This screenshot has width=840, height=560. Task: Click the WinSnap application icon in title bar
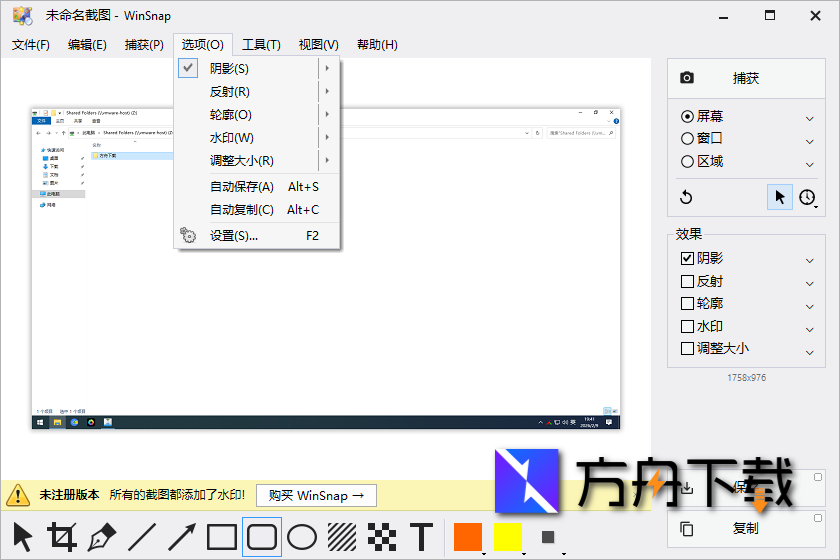pos(22,16)
